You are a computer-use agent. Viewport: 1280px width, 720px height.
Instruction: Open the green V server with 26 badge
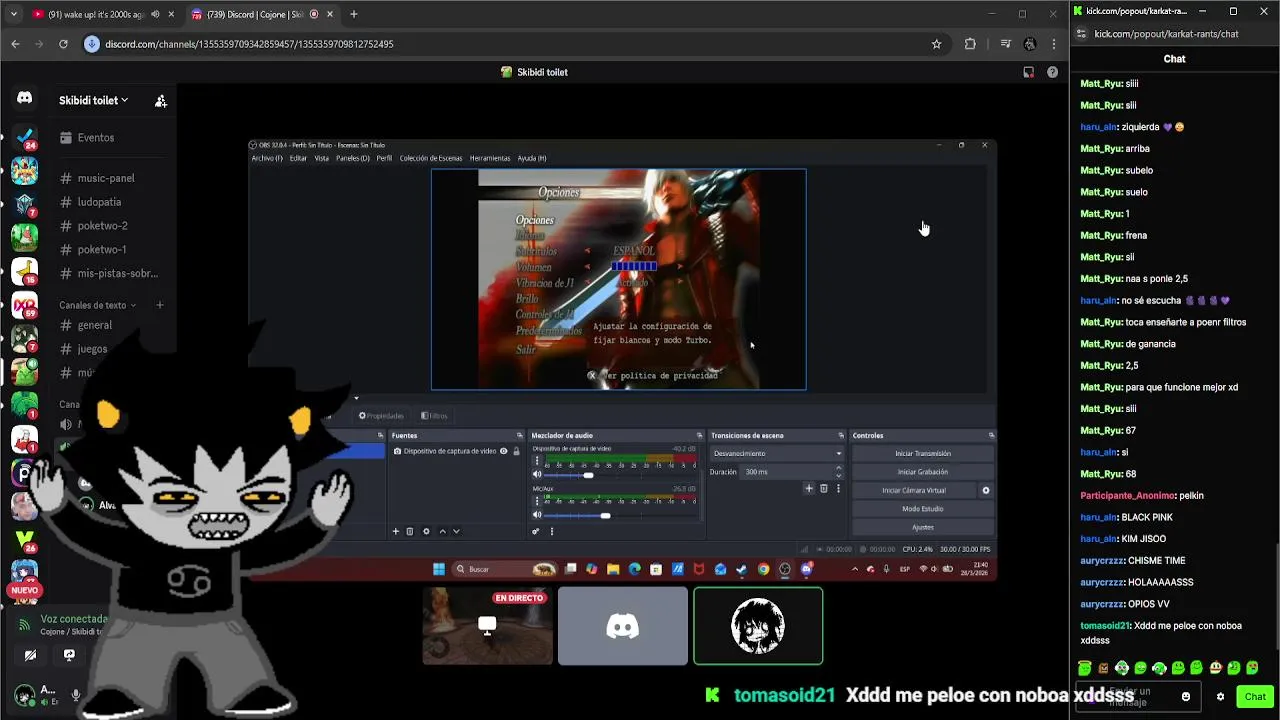click(24, 539)
